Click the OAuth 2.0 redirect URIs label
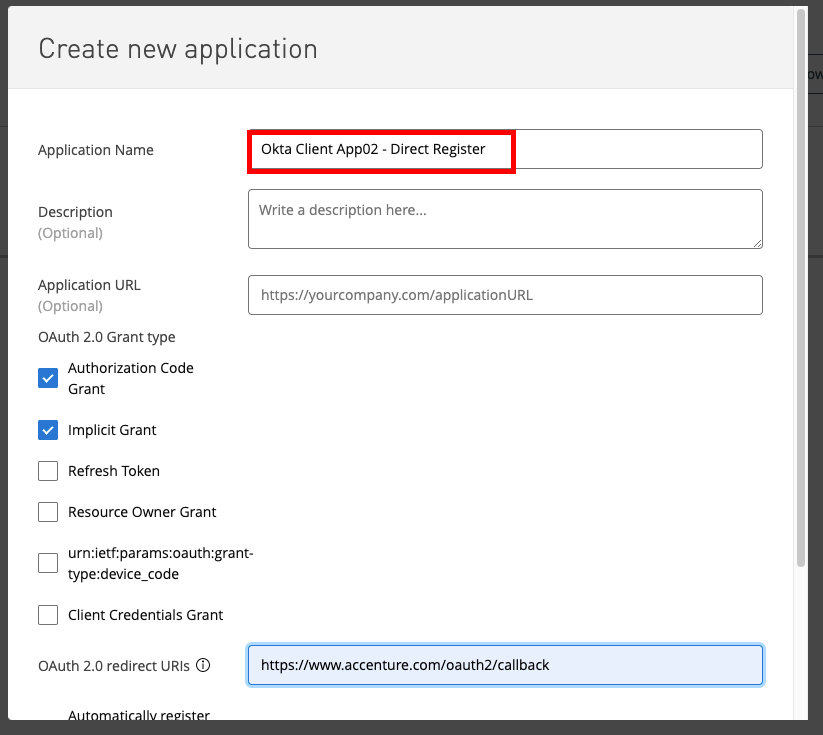Image resolution: width=823 pixels, height=735 pixels. pos(114,665)
